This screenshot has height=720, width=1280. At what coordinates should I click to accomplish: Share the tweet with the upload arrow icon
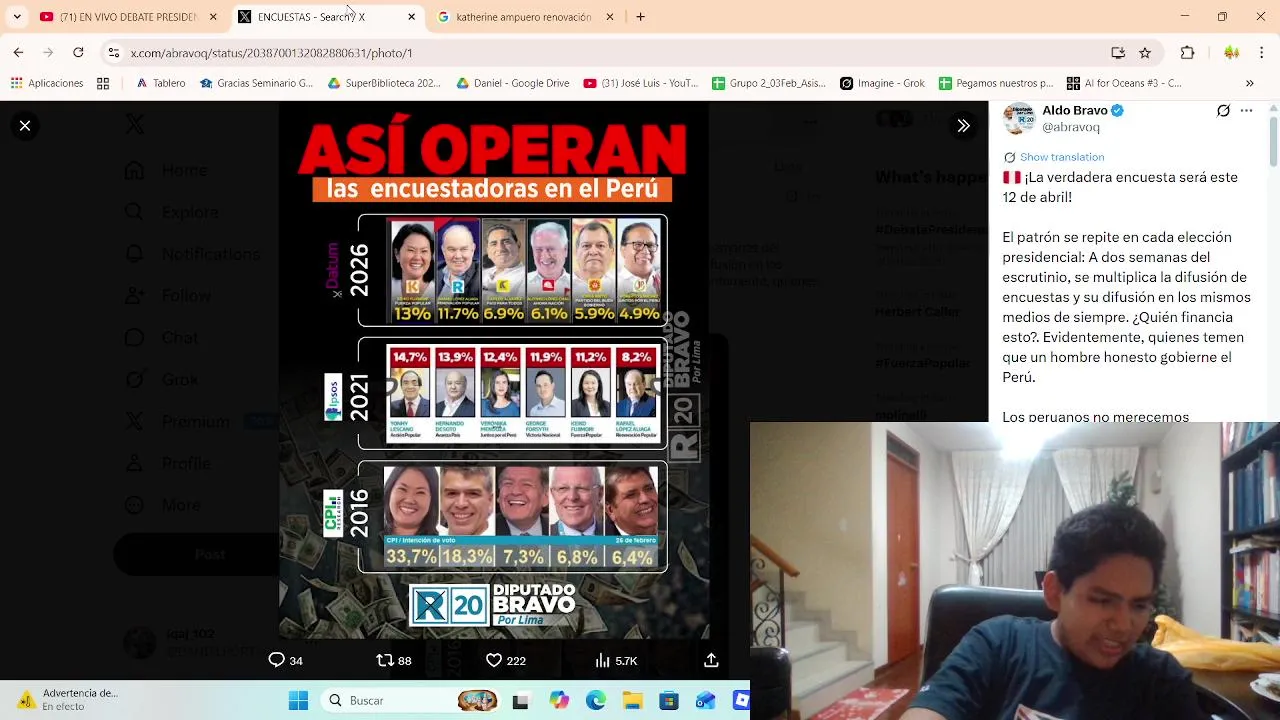point(711,661)
